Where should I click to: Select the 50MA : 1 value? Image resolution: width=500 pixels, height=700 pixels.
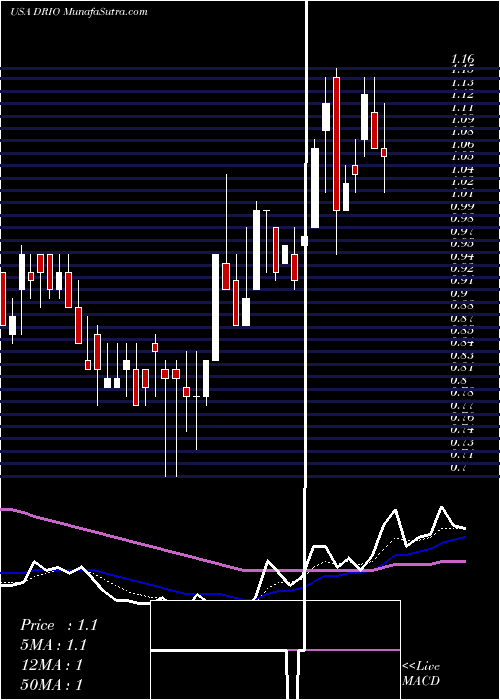coord(51,684)
